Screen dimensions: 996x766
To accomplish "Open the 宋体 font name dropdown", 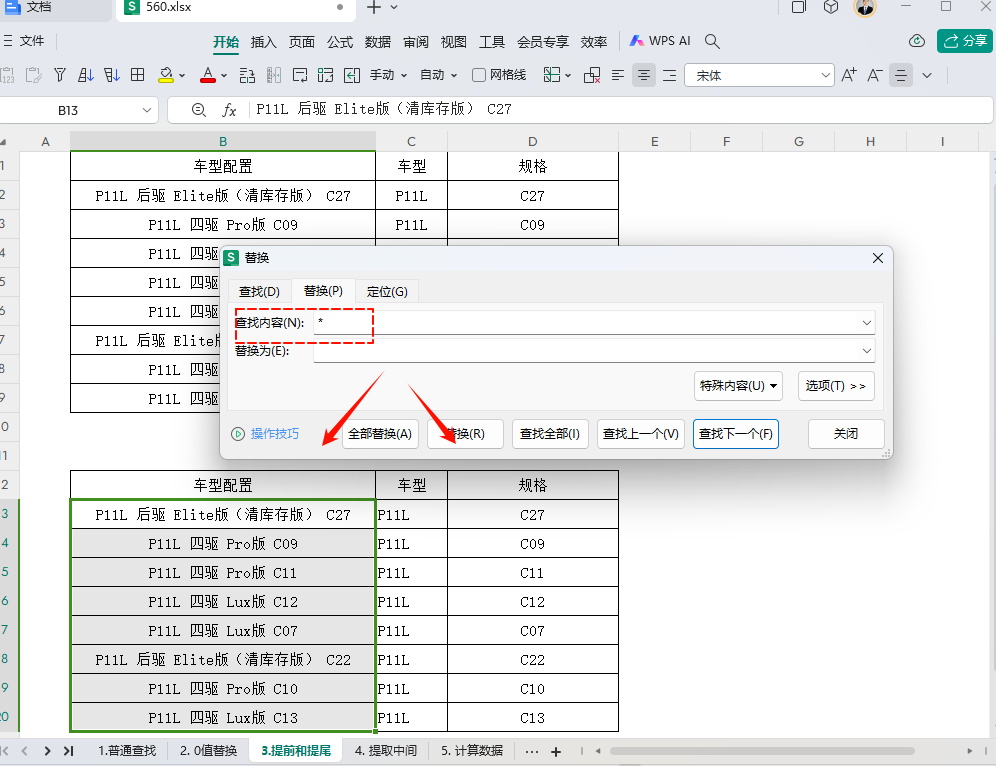I will tap(825, 75).
